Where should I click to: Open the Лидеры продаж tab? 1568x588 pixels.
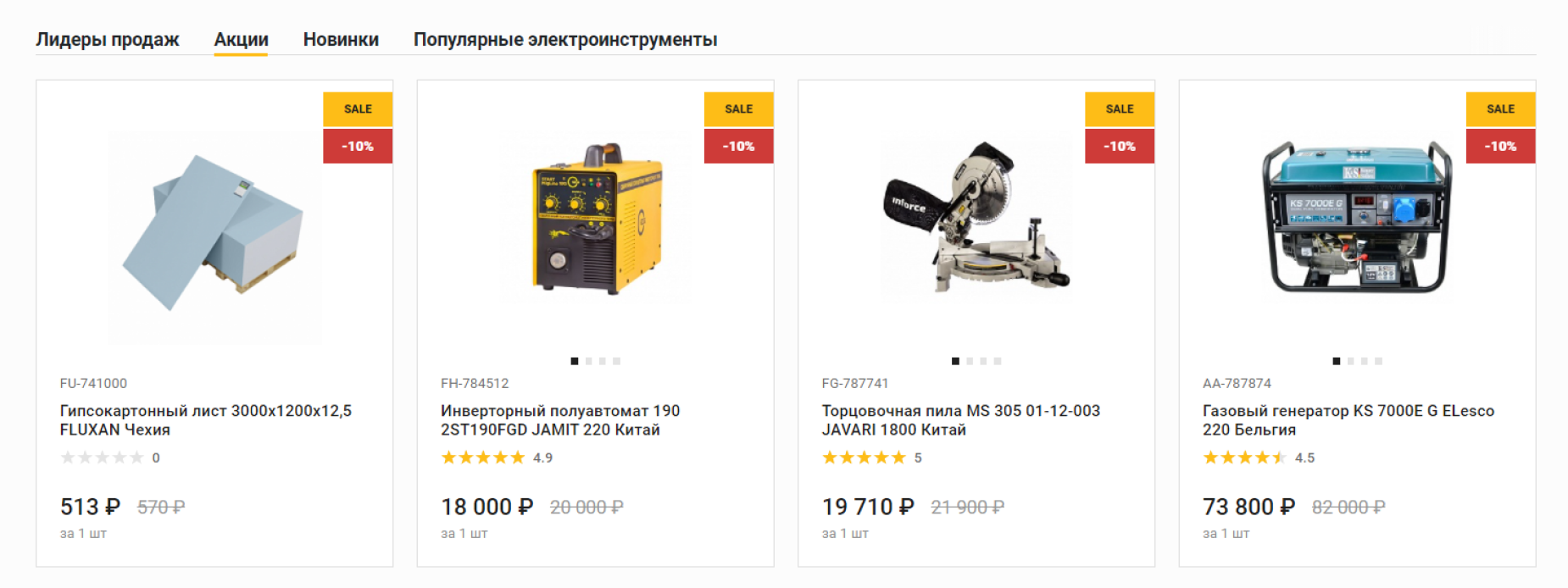(x=108, y=39)
